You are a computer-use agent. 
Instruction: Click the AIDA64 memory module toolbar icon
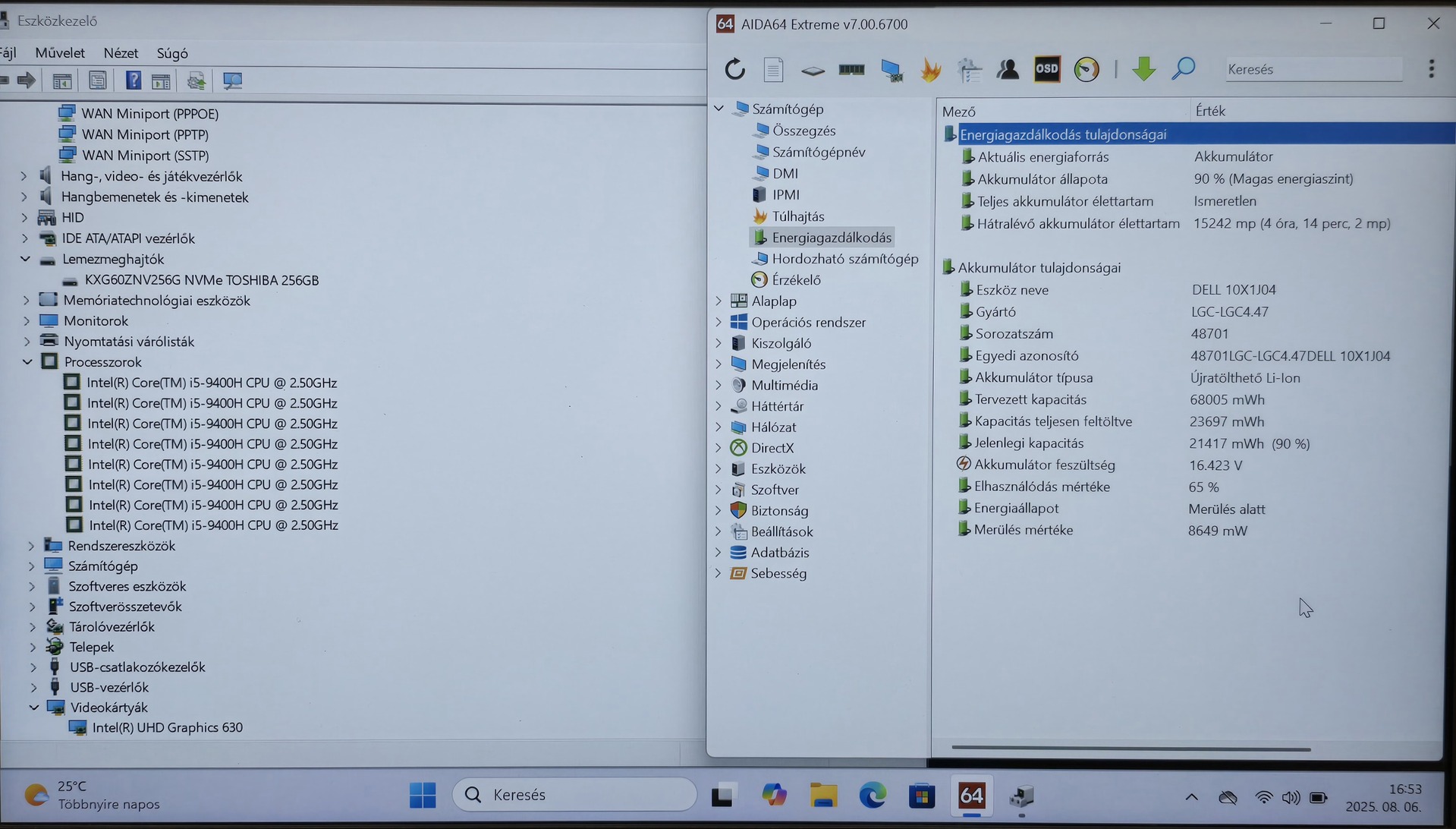(851, 70)
